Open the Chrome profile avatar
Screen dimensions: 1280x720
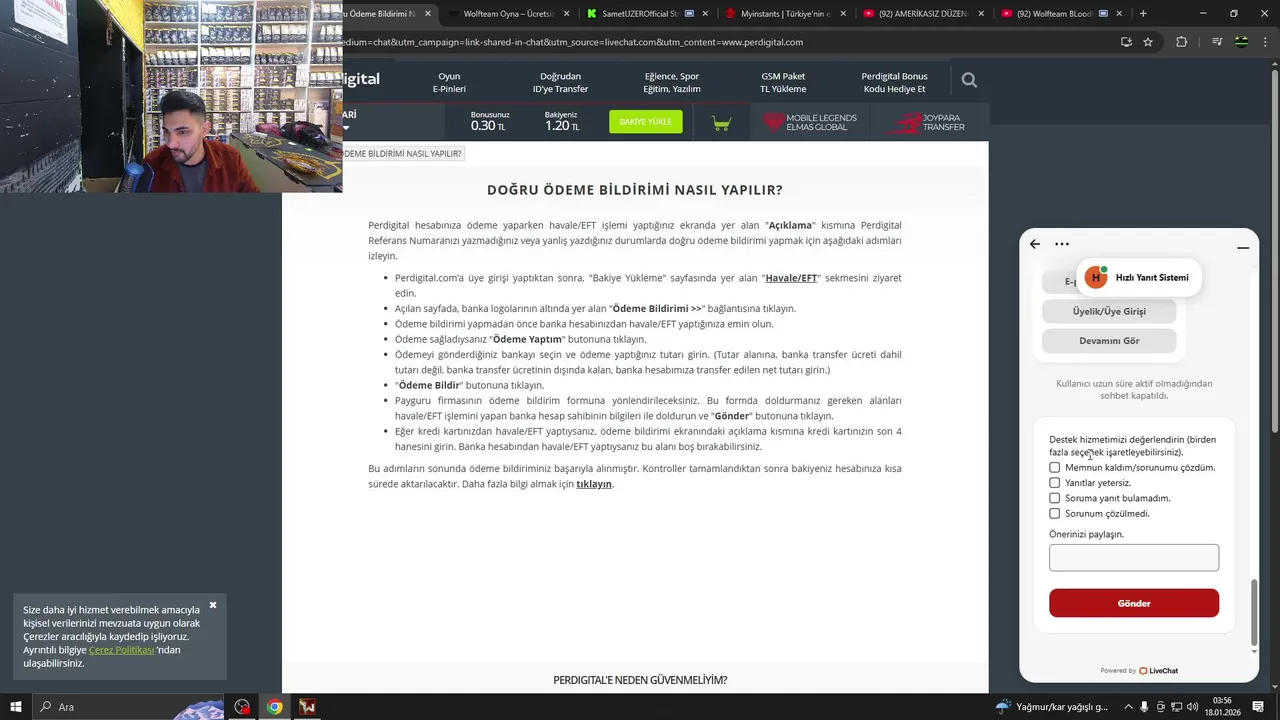tap(1241, 42)
